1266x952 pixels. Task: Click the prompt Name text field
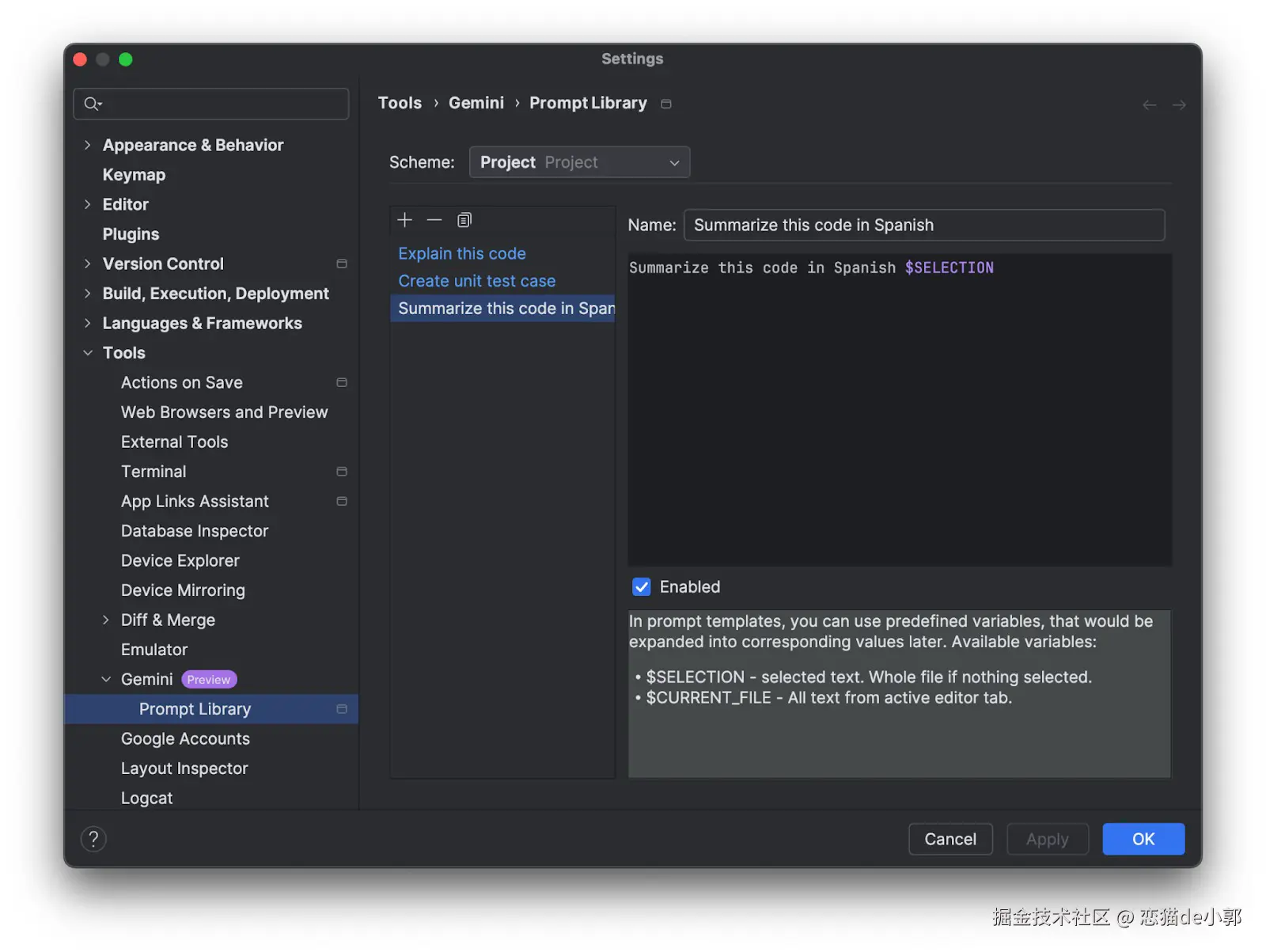coord(923,225)
